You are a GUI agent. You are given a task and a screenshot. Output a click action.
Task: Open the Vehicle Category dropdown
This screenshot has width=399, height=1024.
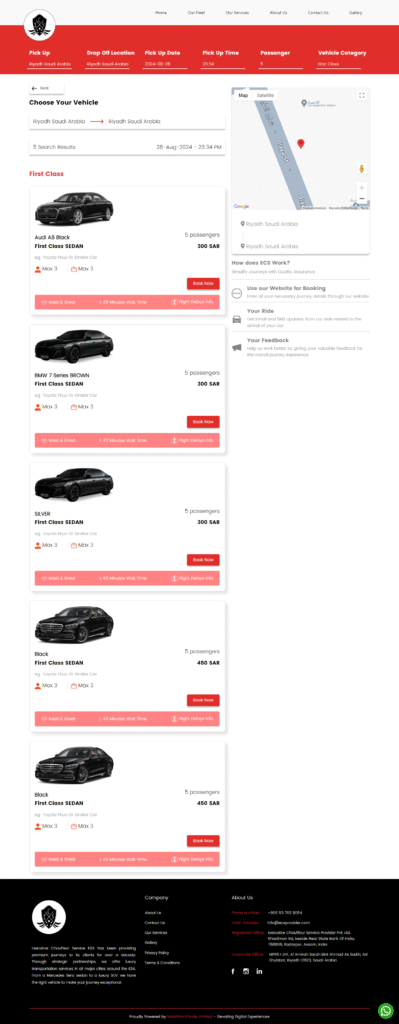(340, 64)
